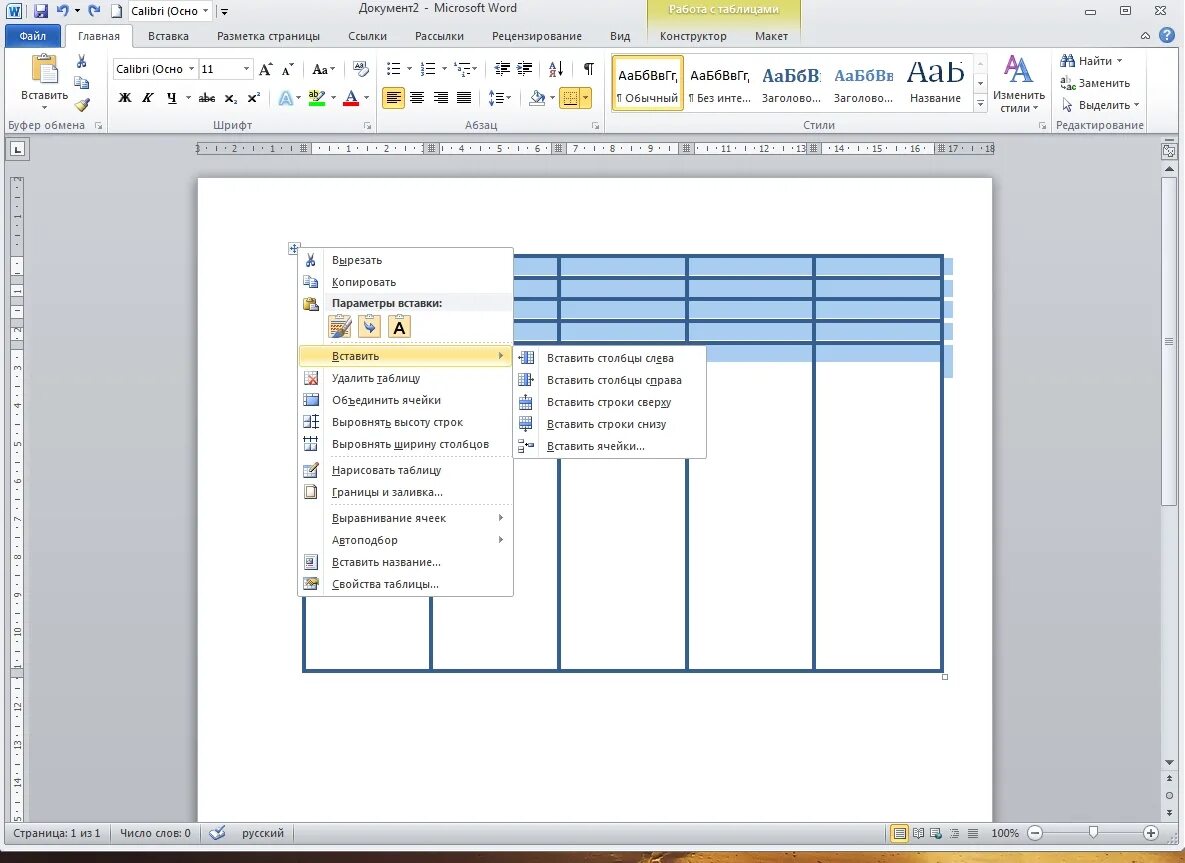Switch to Print Layout view in status bar
The width and height of the screenshot is (1185, 863).
(899, 833)
